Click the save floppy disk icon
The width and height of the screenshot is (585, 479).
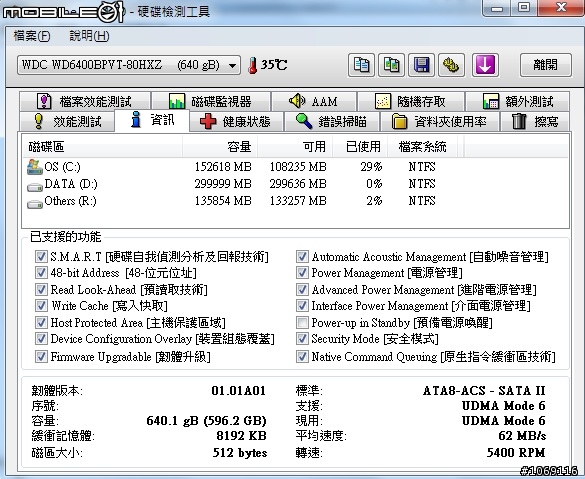(x=421, y=65)
